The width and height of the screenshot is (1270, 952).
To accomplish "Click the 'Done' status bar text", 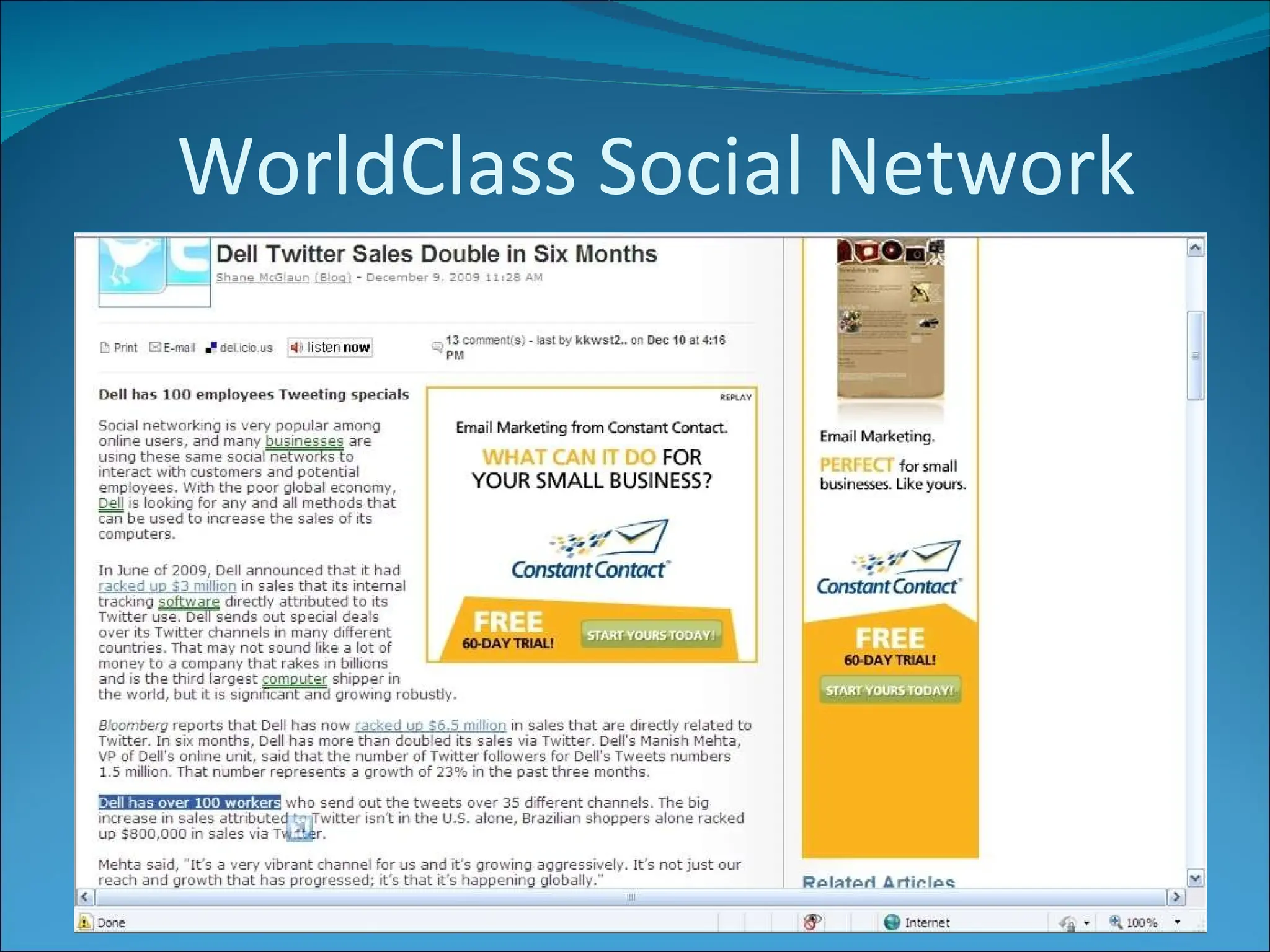I will point(111,923).
